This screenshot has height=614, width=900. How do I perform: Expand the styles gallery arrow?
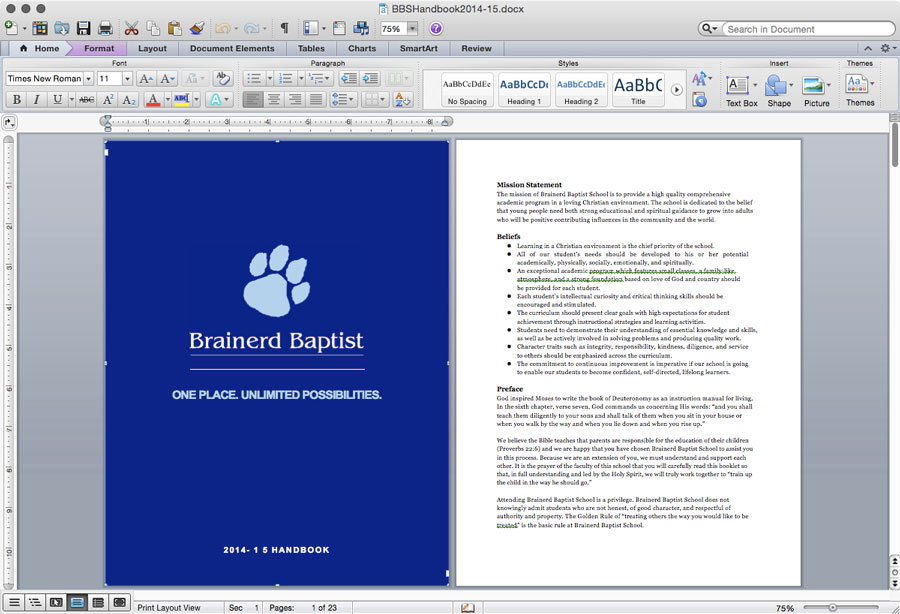point(677,90)
